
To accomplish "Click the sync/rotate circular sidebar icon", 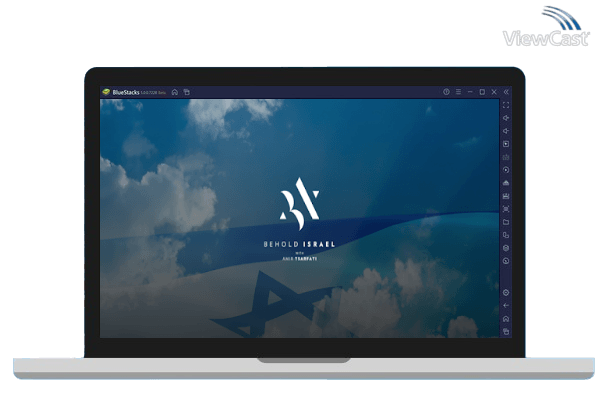I will tap(506, 170).
